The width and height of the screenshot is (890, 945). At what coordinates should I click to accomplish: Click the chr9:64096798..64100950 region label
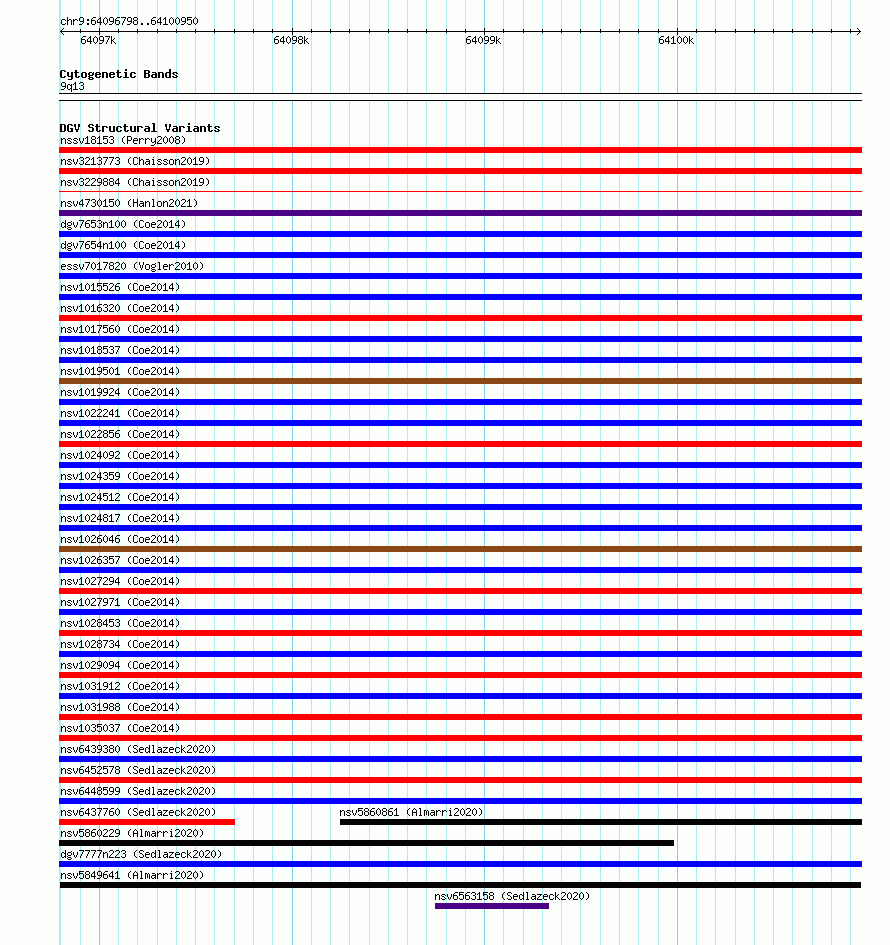(129, 21)
